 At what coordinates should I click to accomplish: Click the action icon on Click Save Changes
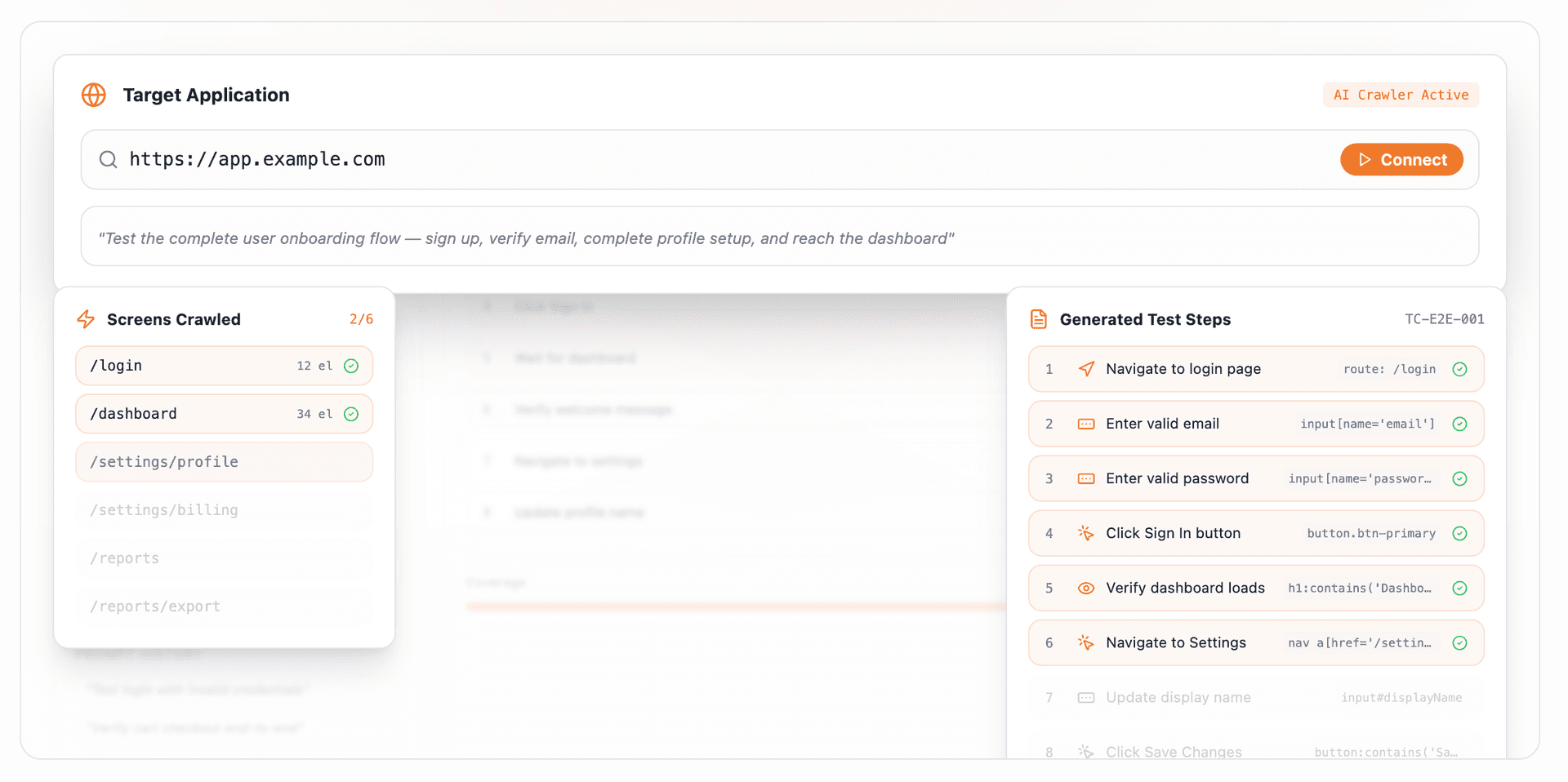coord(1086,752)
